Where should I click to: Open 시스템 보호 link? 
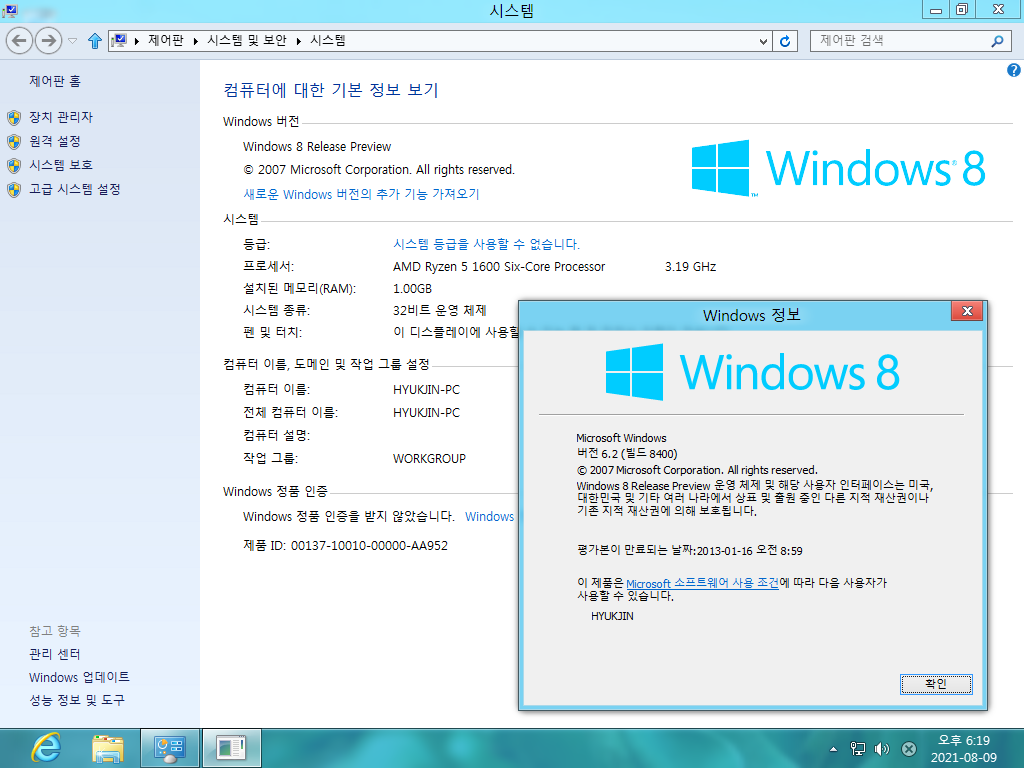[61, 165]
